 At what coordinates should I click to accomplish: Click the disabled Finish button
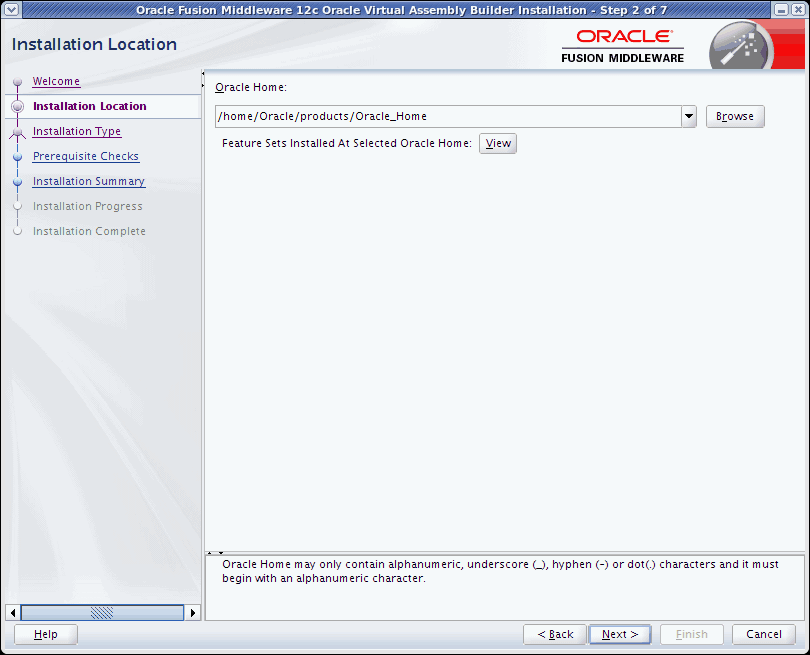click(x=692, y=634)
